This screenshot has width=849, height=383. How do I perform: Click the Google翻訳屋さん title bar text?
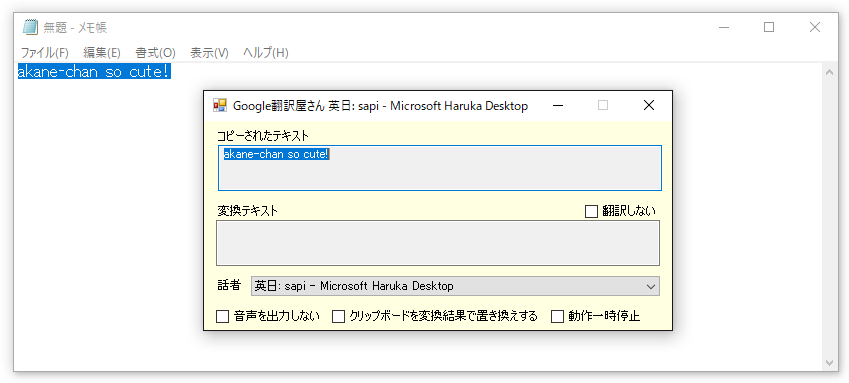[x=380, y=106]
